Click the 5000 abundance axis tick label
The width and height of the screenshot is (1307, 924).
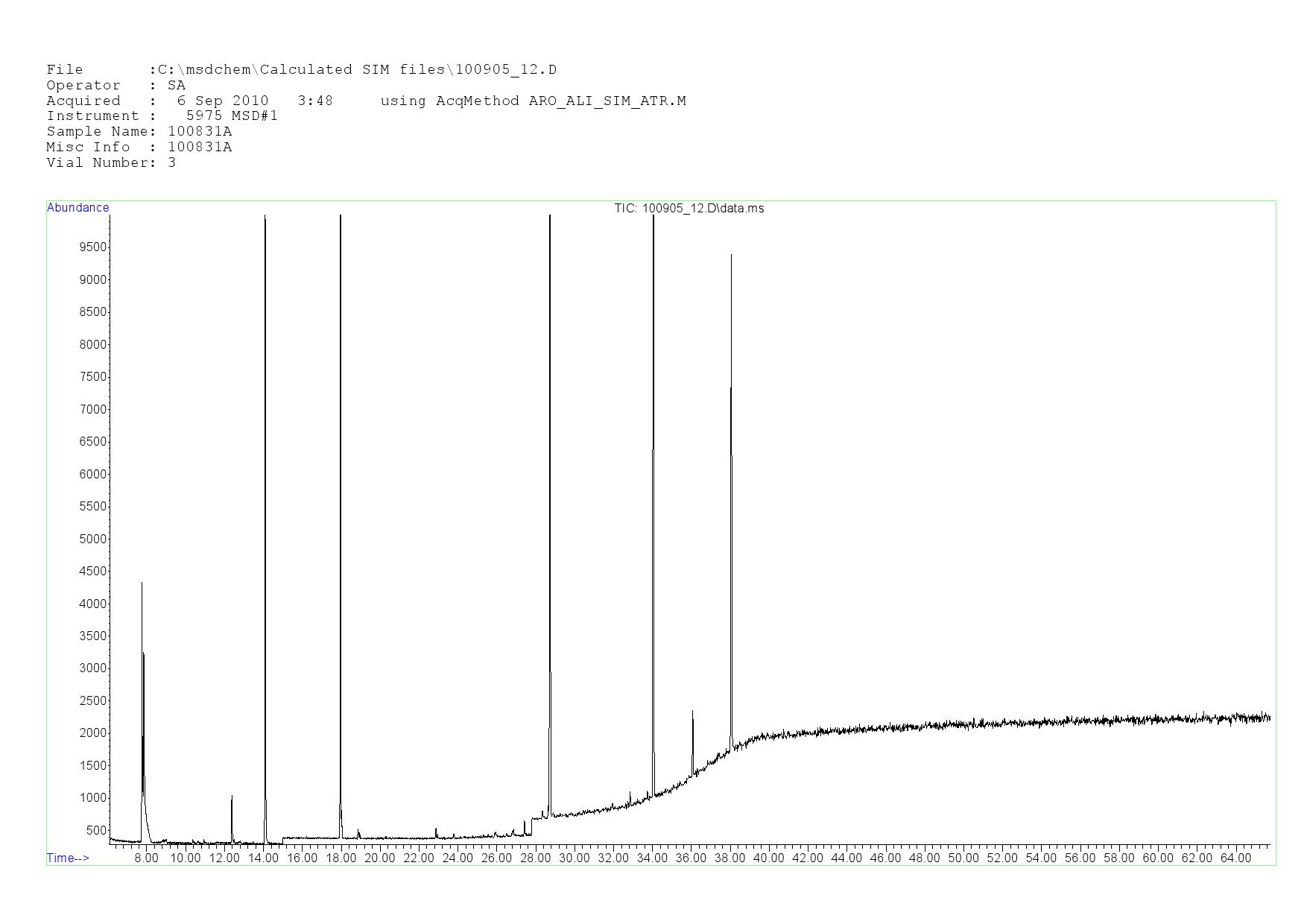[x=92, y=539]
